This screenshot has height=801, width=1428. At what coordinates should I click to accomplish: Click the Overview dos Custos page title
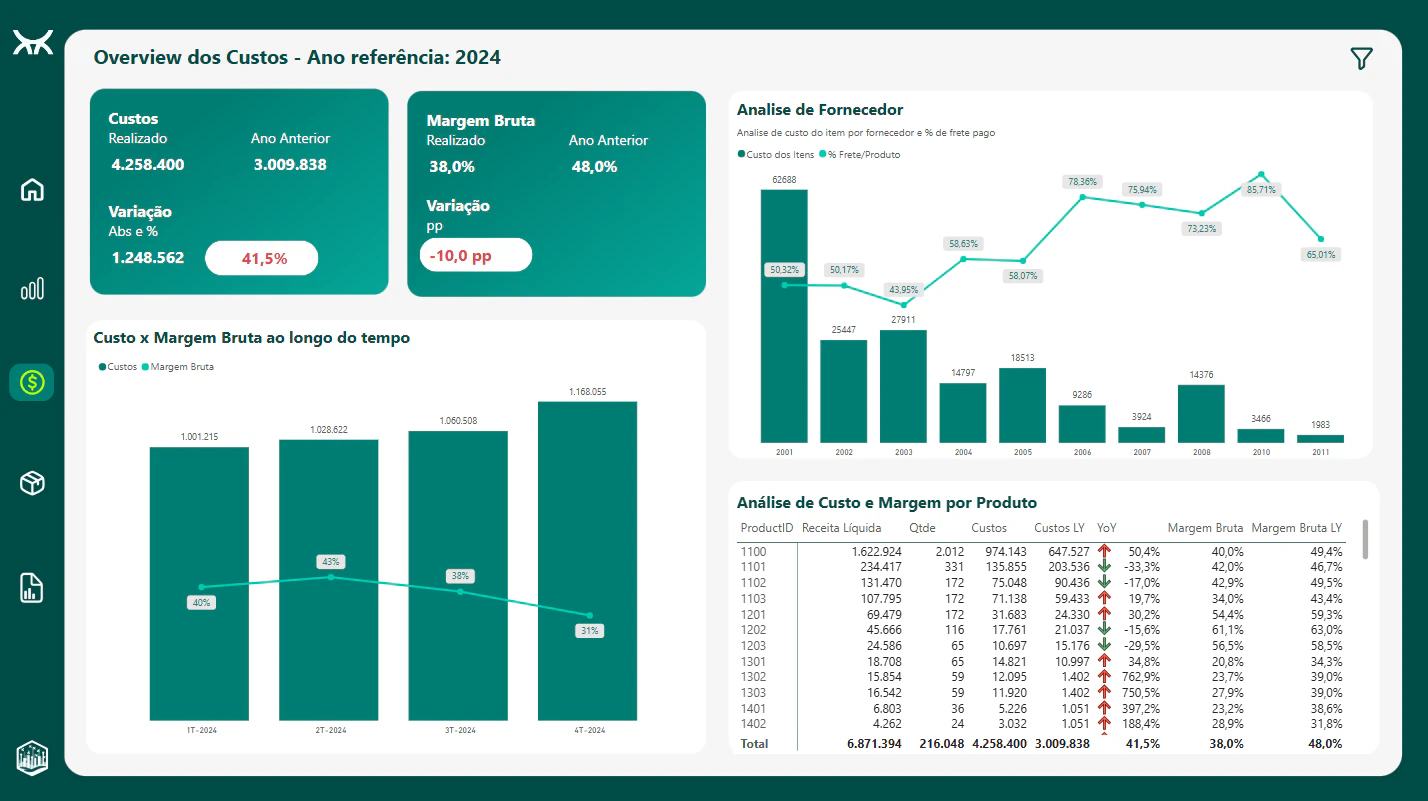pyautogui.click(x=297, y=58)
